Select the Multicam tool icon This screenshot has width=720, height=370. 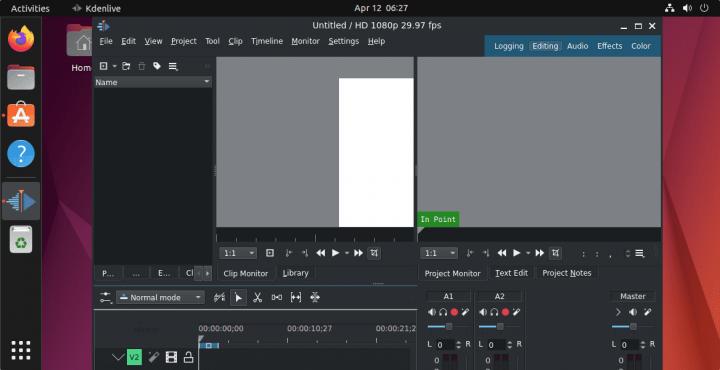click(315, 297)
